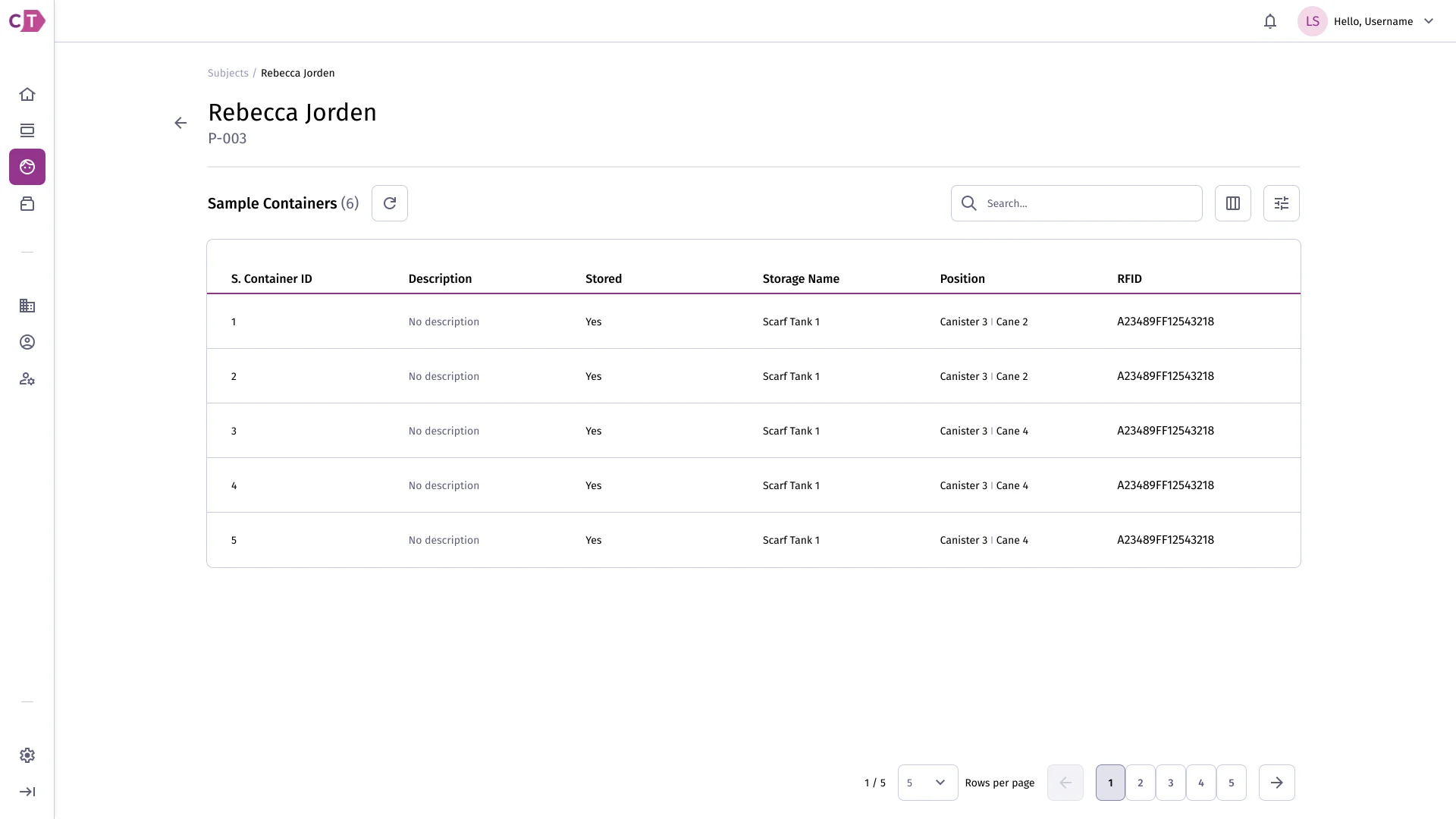Click the 'P-003' subject ID
Screen dimensions: 1456x819
coord(227,138)
